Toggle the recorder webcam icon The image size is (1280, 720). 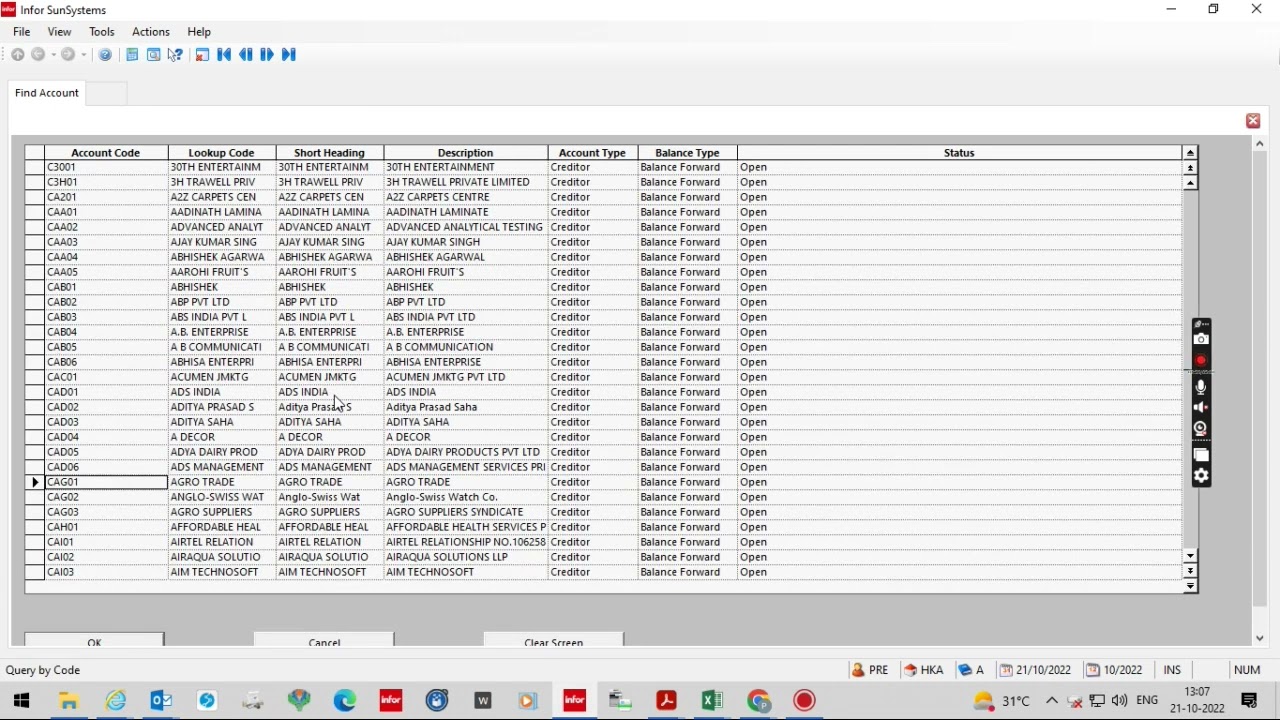1202,429
